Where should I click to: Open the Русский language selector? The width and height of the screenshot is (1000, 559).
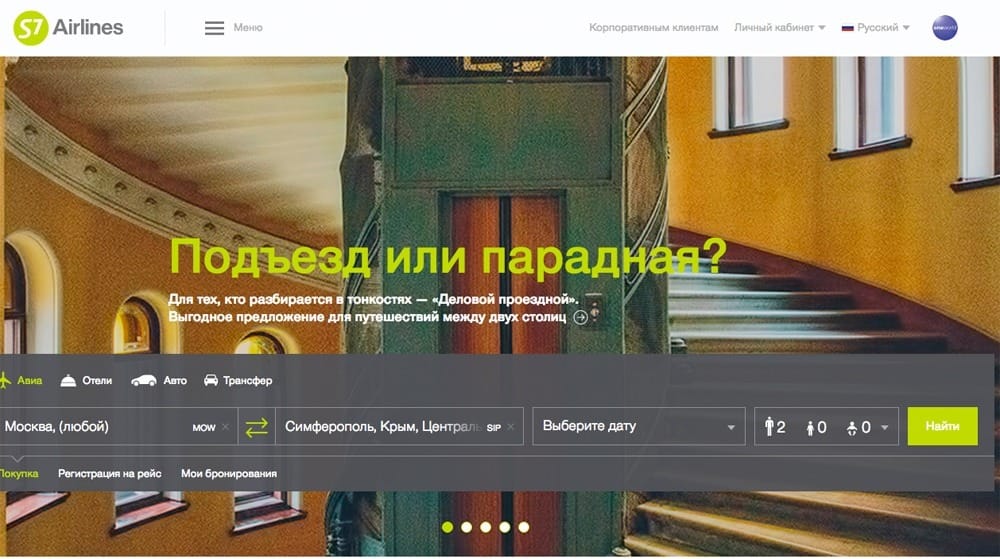tap(876, 28)
